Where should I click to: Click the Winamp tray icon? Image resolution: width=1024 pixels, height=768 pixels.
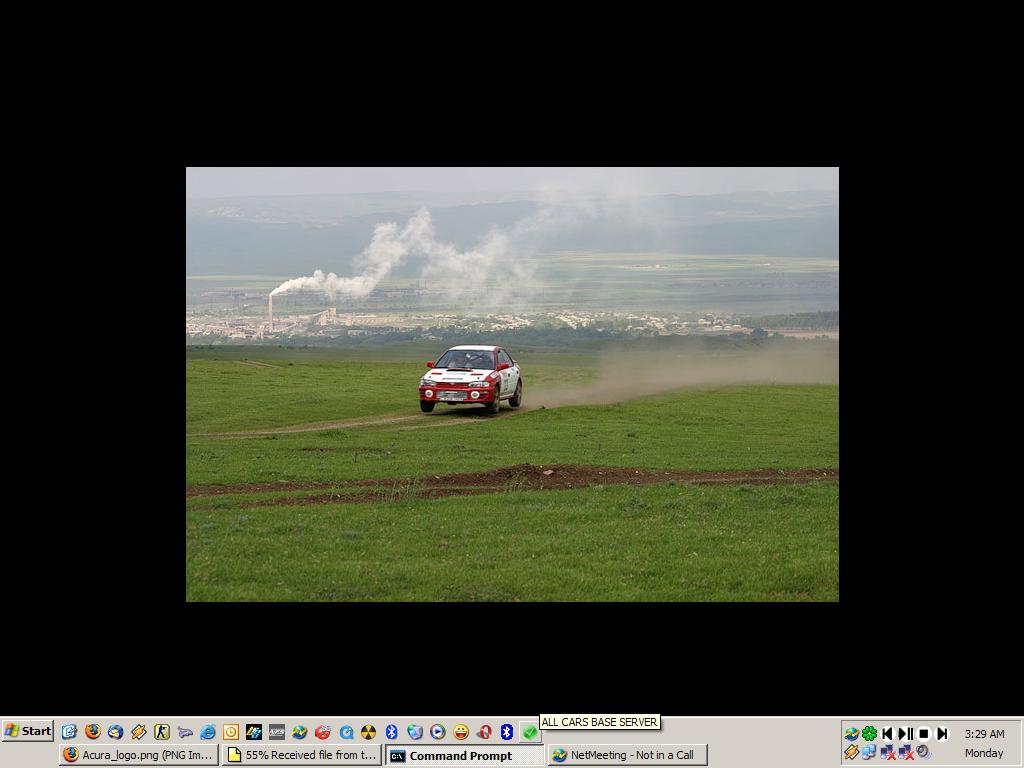851,752
